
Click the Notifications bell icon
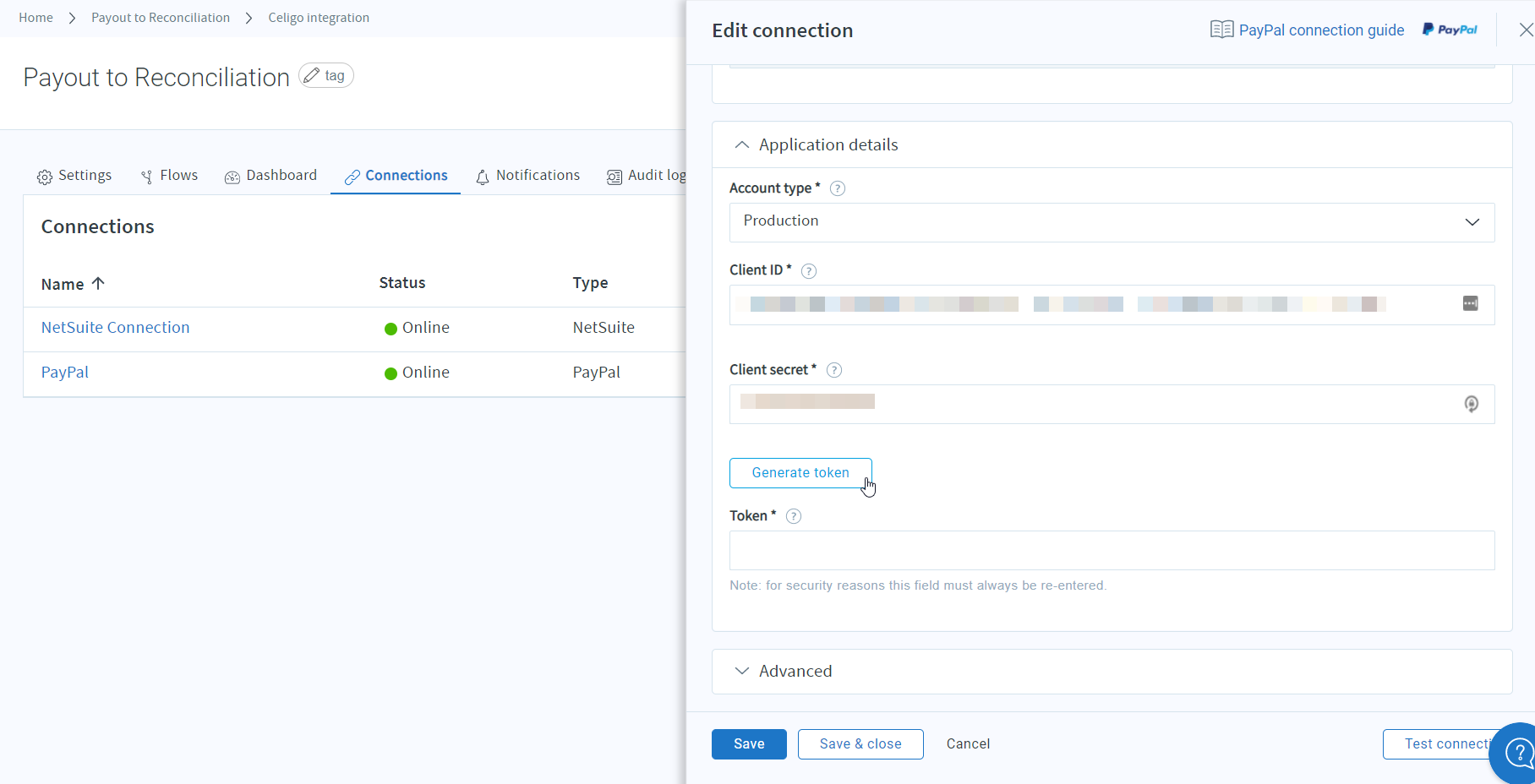coord(483,177)
